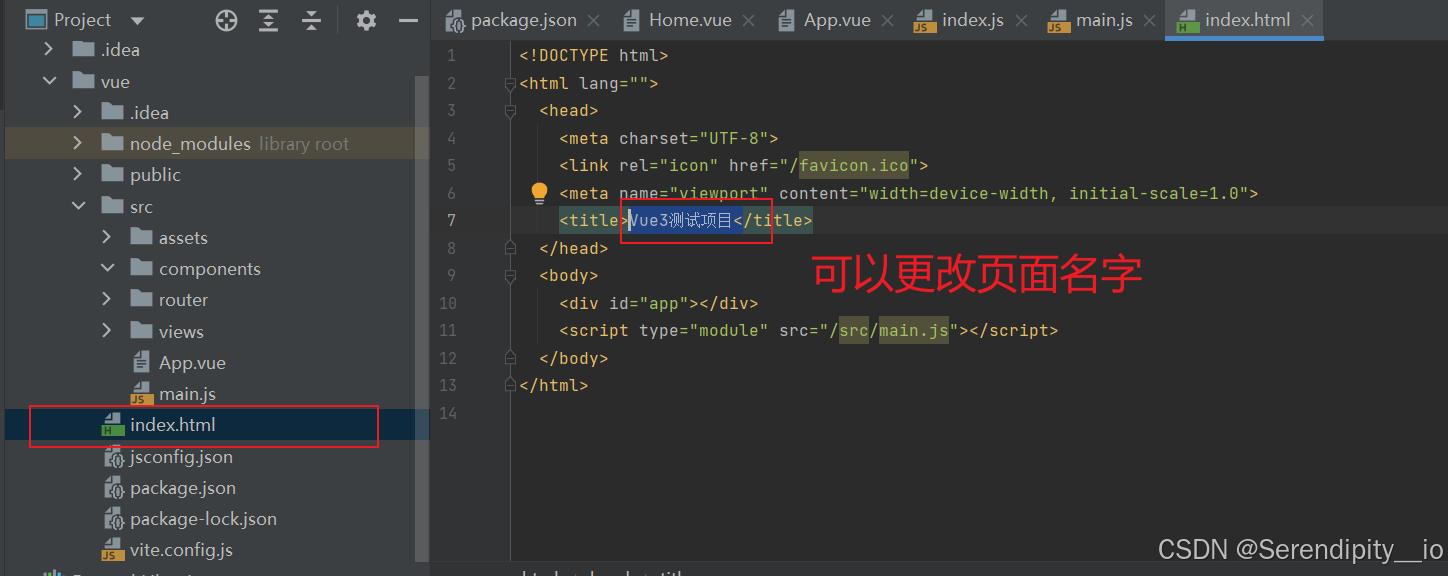Click the src path segment in script tag
Image resolution: width=1448 pixels, height=576 pixels.
tap(854, 330)
